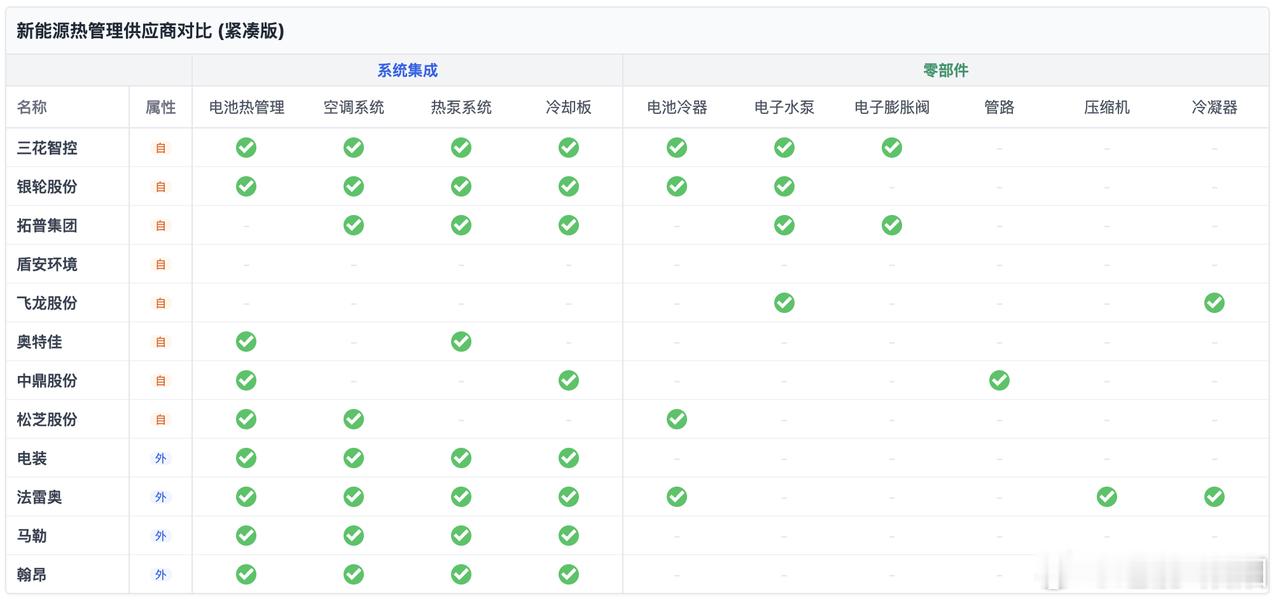Click the 法雷奥 row name
This screenshot has width=1280, height=603.
click(x=40, y=497)
